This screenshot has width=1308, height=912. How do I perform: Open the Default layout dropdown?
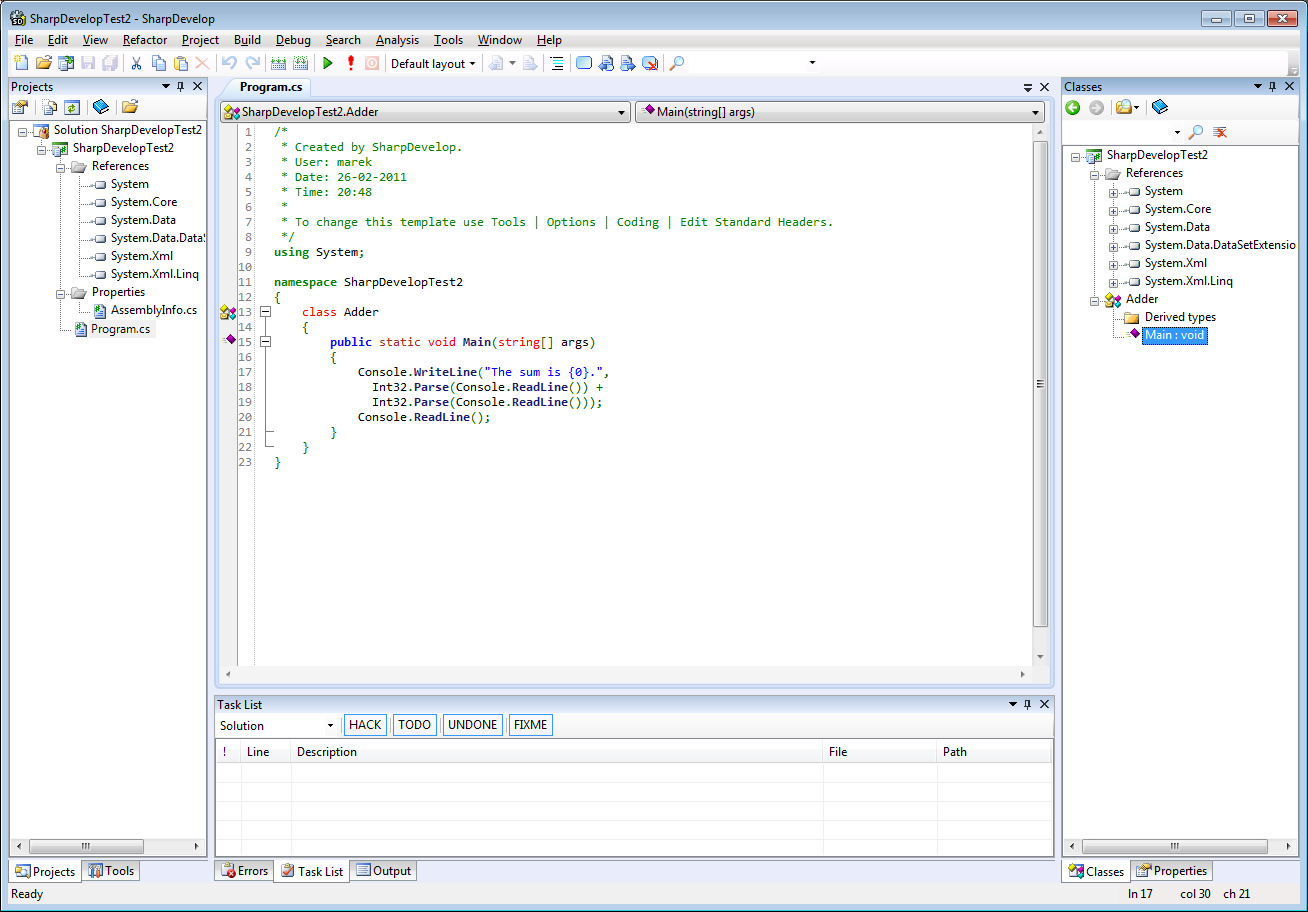[433, 63]
